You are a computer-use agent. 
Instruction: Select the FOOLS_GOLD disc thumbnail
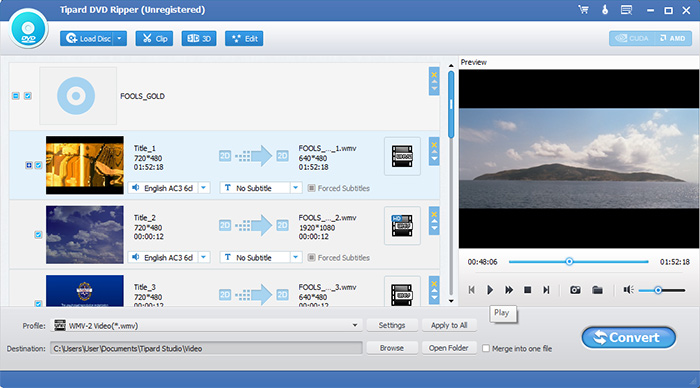click(x=78, y=96)
